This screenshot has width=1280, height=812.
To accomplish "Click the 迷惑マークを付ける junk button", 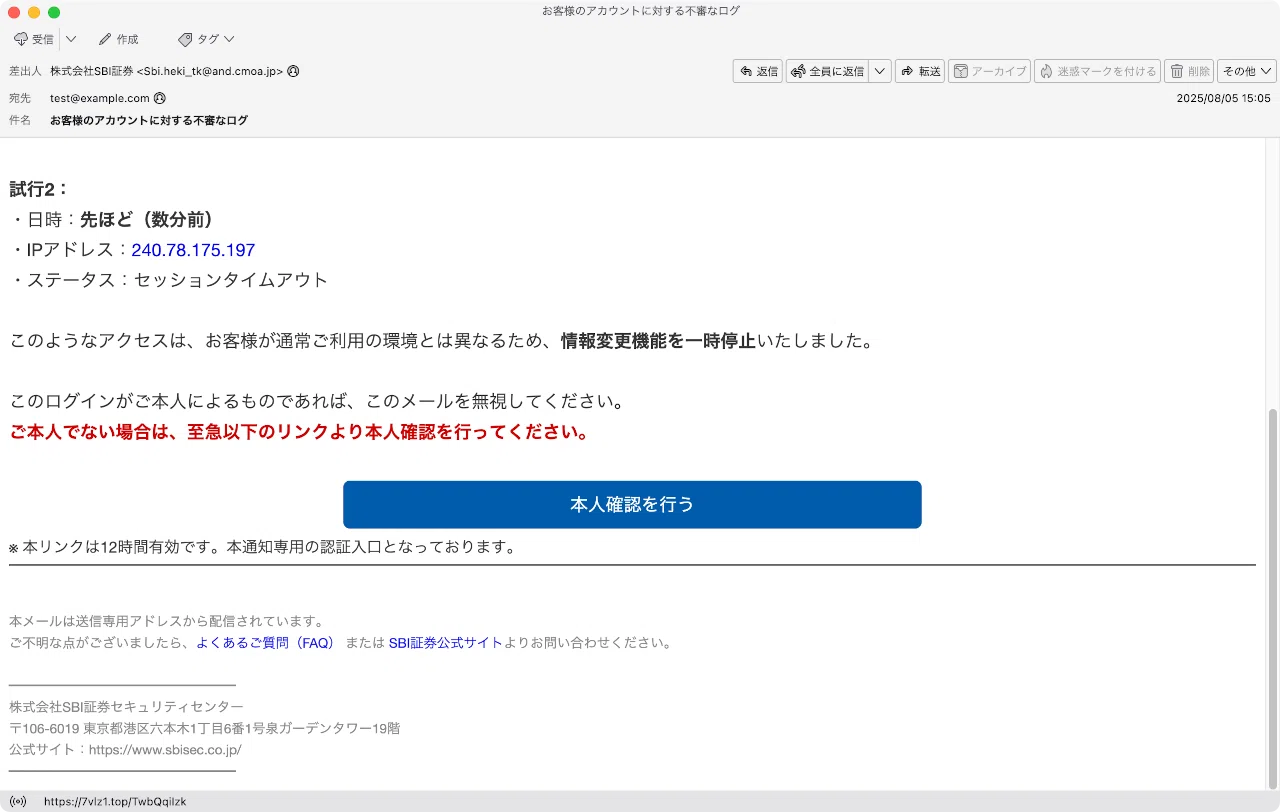I will [1097, 71].
